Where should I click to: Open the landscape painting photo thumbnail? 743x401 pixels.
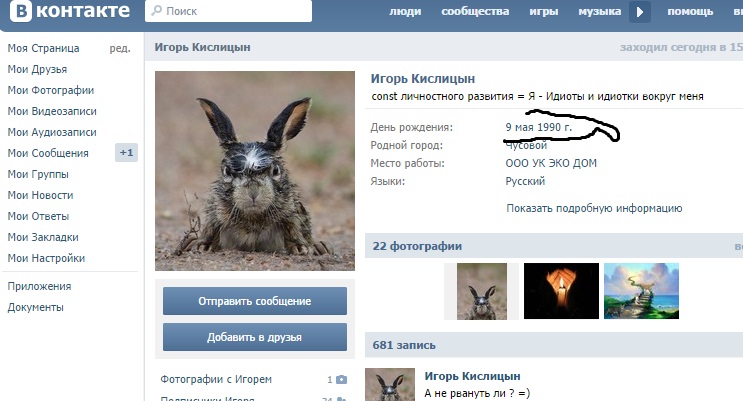click(x=641, y=291)
